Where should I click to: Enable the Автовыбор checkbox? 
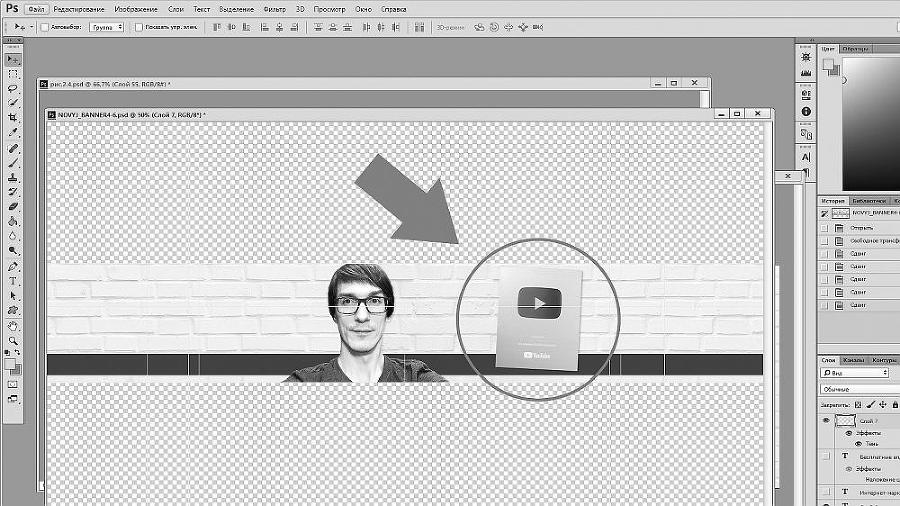coord(44,27)
